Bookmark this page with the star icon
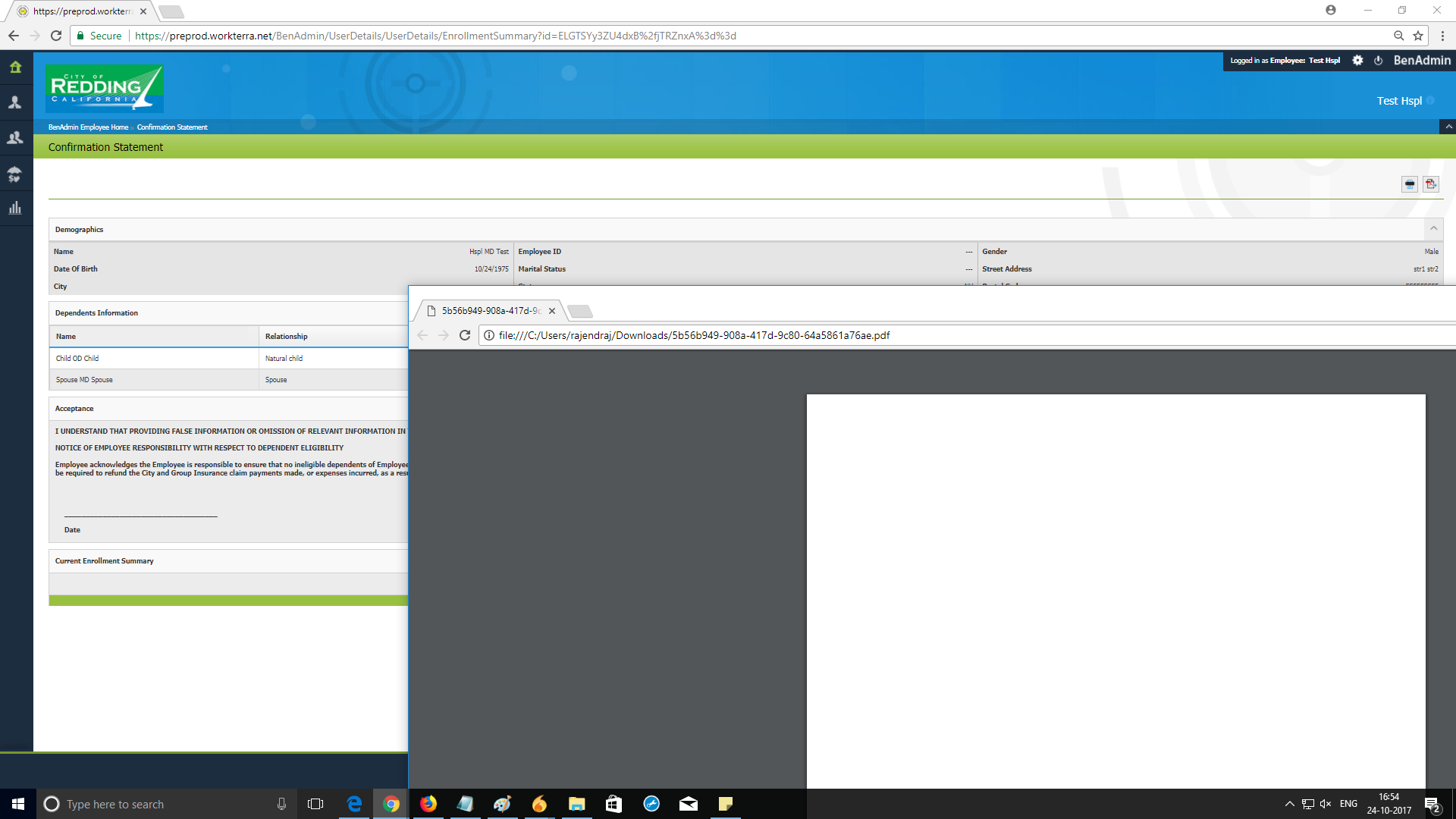 point(1418,36)
